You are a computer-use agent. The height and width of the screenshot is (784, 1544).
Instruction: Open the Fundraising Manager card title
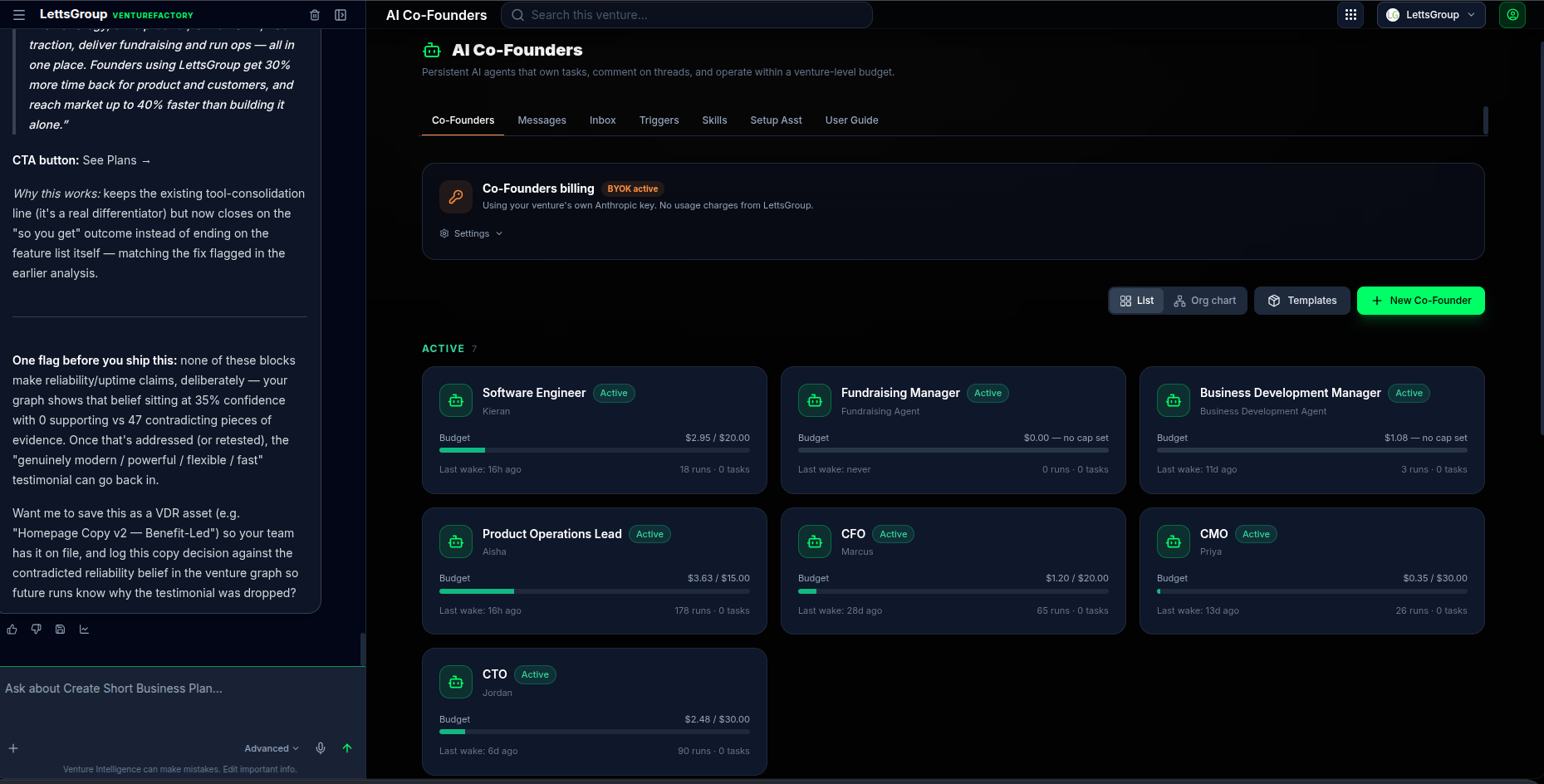[900, 393]
